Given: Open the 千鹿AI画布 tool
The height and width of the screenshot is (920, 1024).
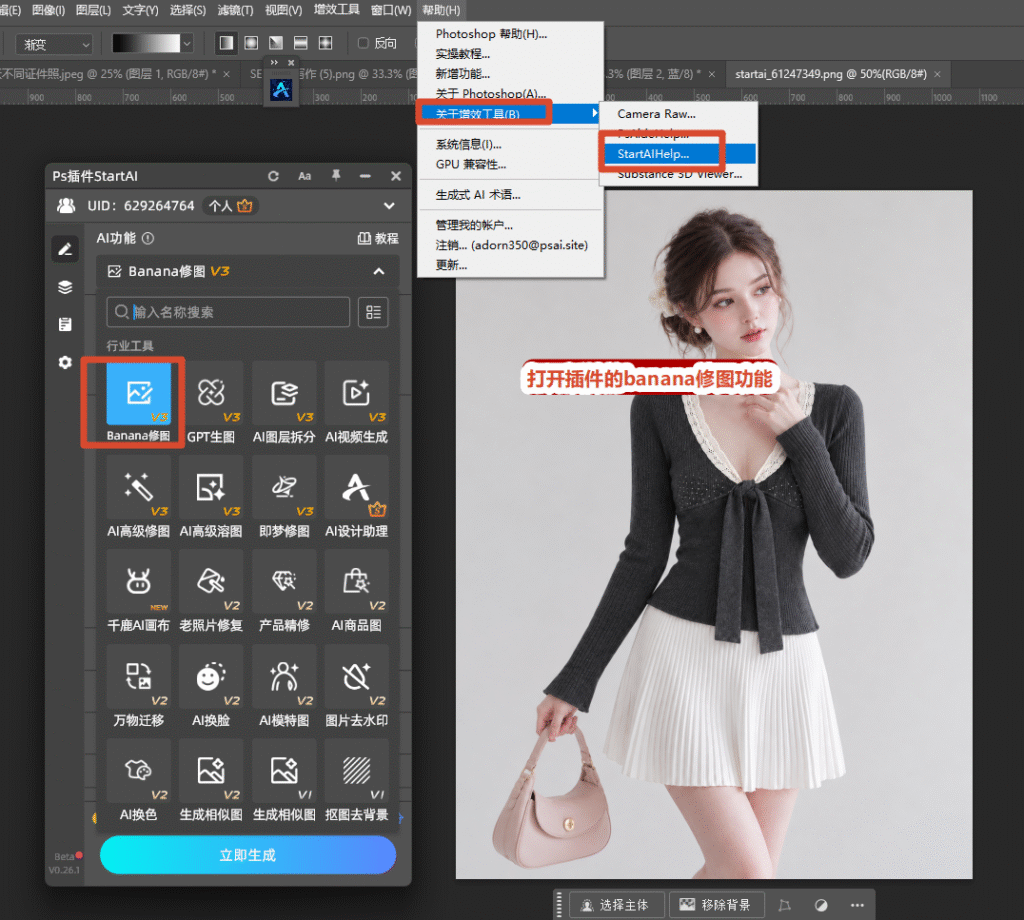Looking at the screenshot, I should pos(138,582).
